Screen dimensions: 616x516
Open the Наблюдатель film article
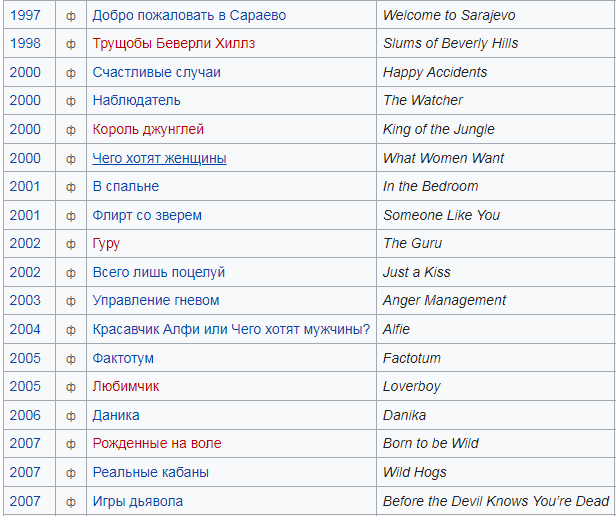(x=136, y=100)
